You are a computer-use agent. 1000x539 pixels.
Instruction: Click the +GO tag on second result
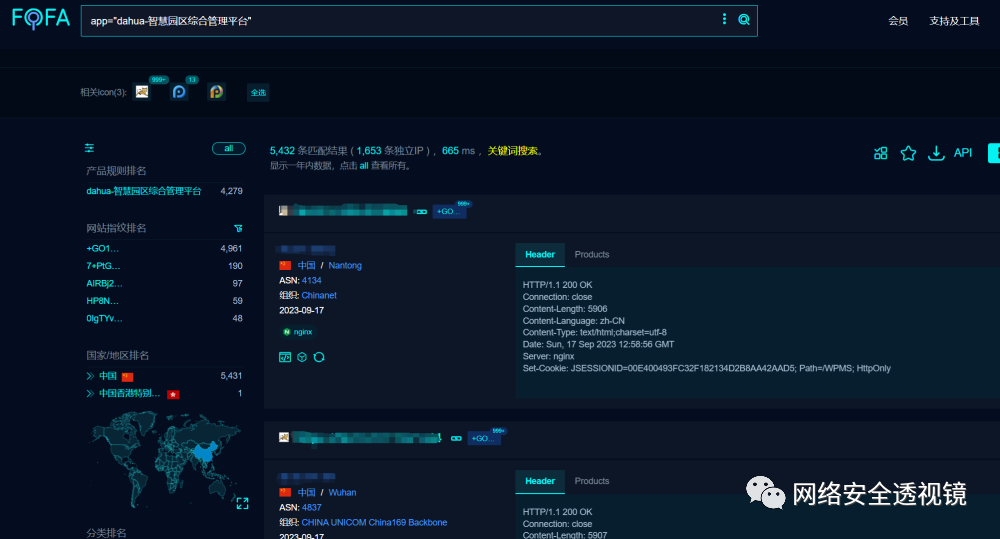coord(483,438)
